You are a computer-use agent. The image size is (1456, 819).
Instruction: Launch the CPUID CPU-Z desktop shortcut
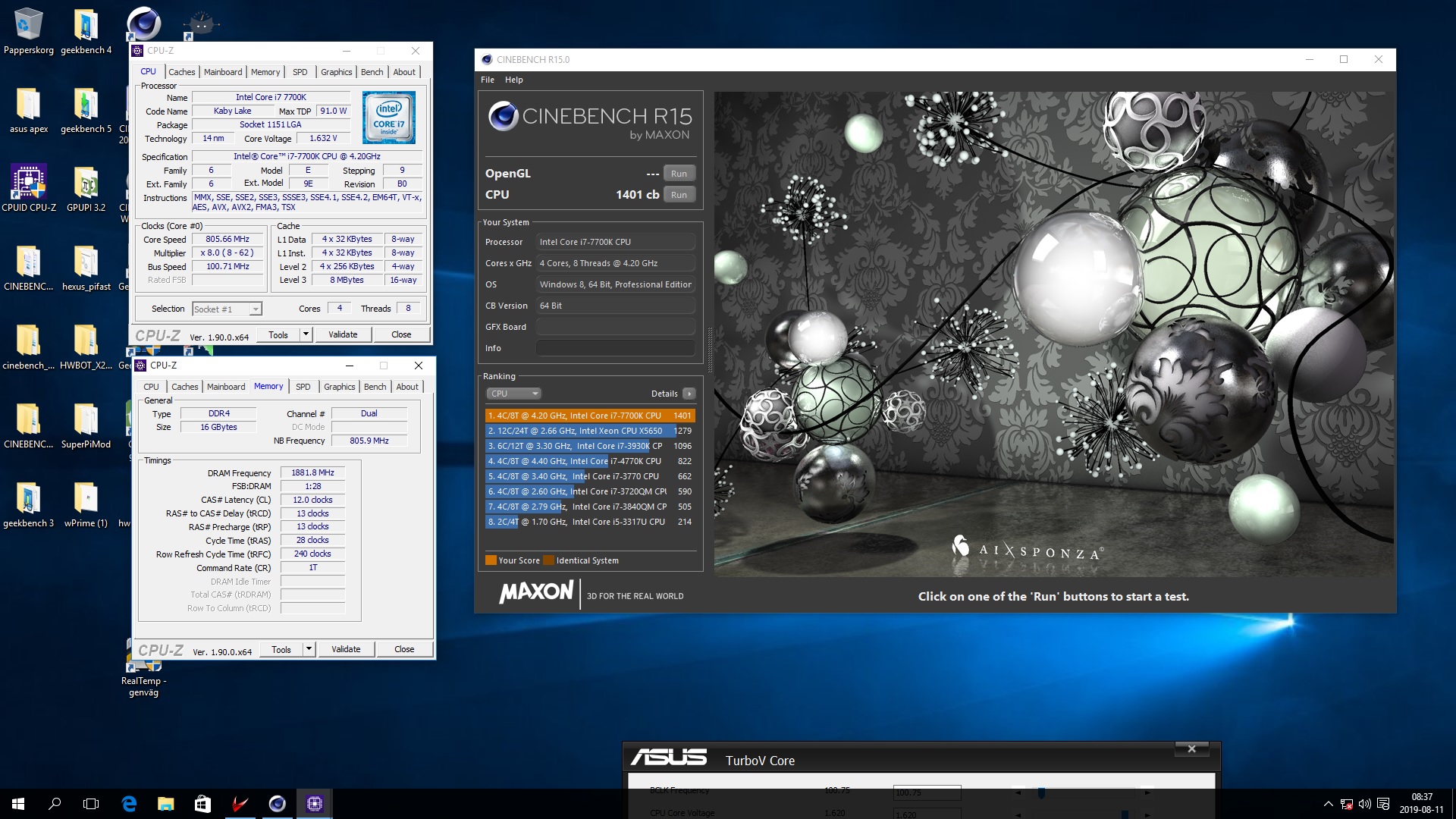[28, 188]
